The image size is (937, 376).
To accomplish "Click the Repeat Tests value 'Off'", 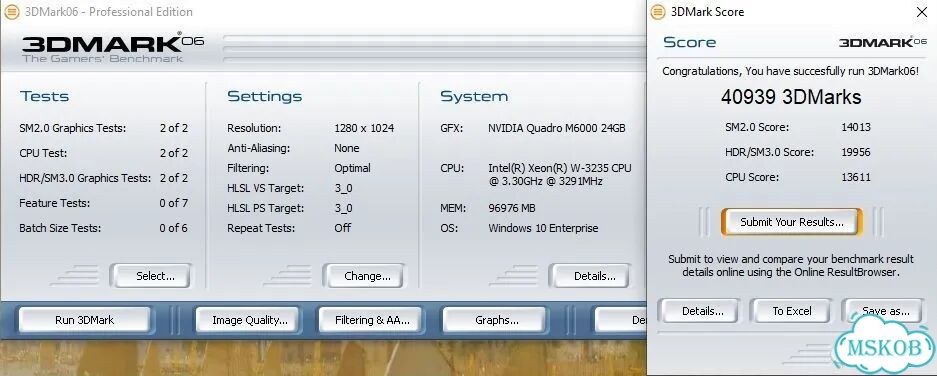I will click(342, 228).
